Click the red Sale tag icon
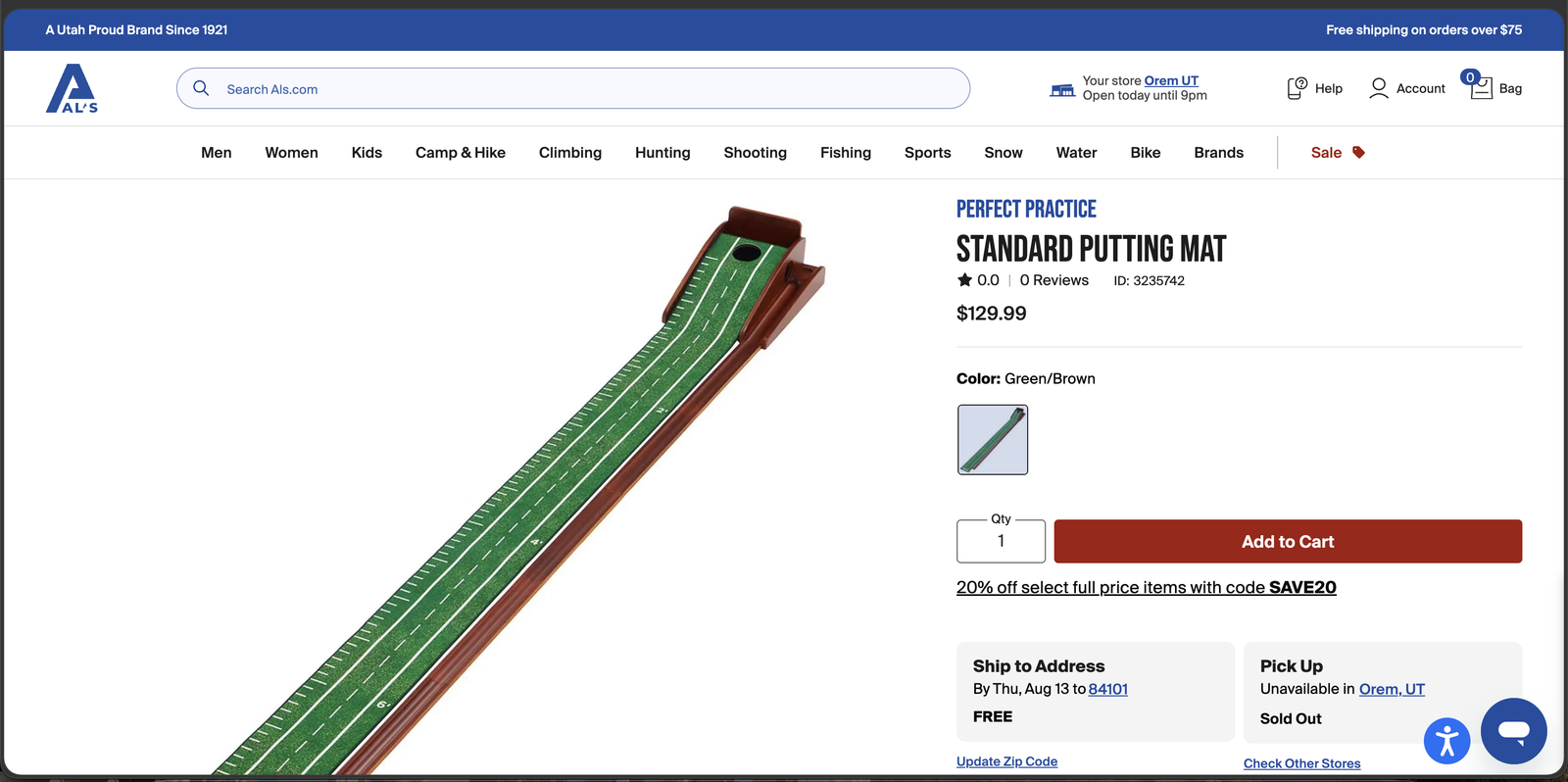1568x782 pixels. click(x=1358, y=152)
